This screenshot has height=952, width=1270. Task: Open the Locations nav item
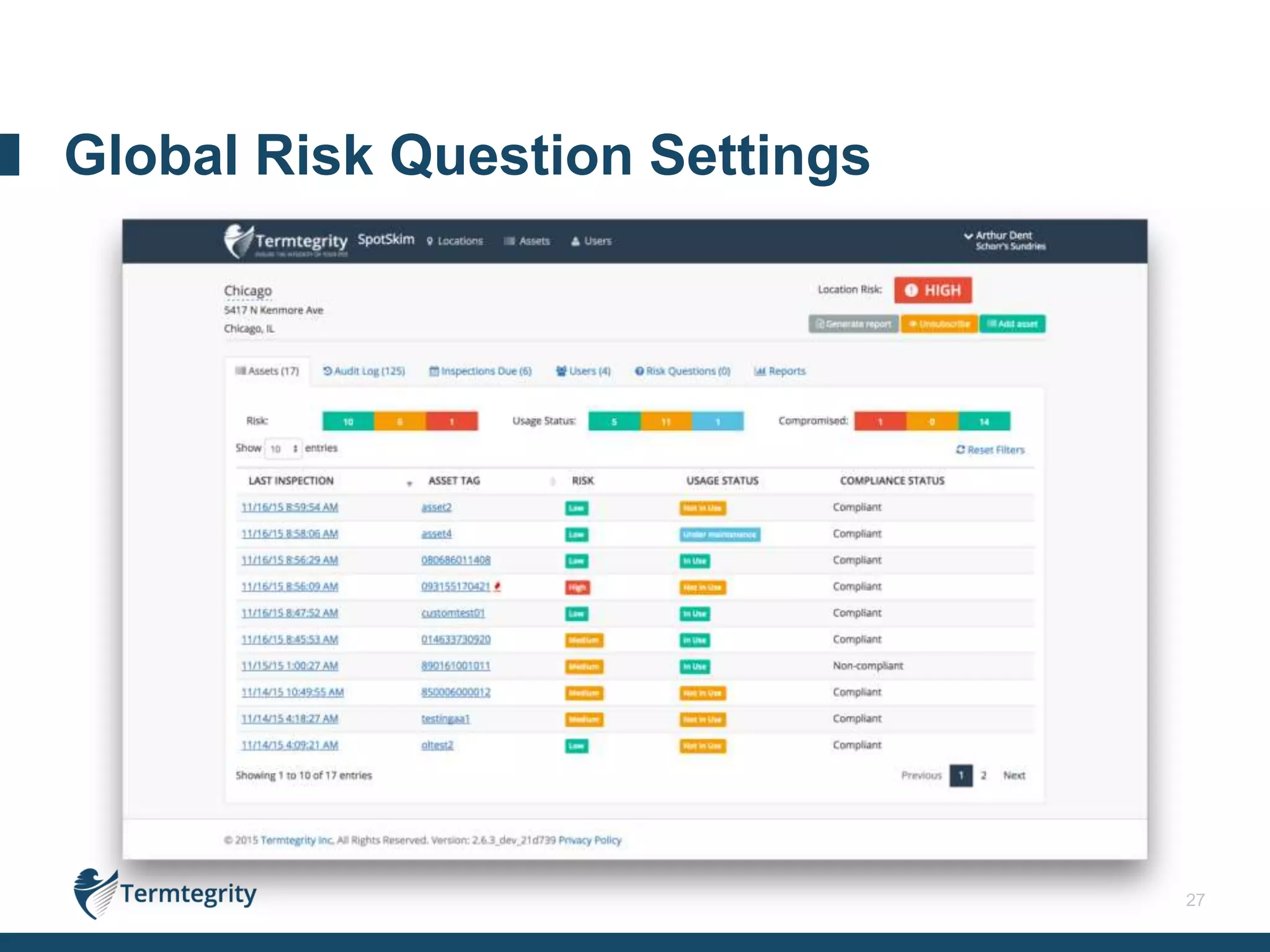pyautogui.click(x=455, y=241)
